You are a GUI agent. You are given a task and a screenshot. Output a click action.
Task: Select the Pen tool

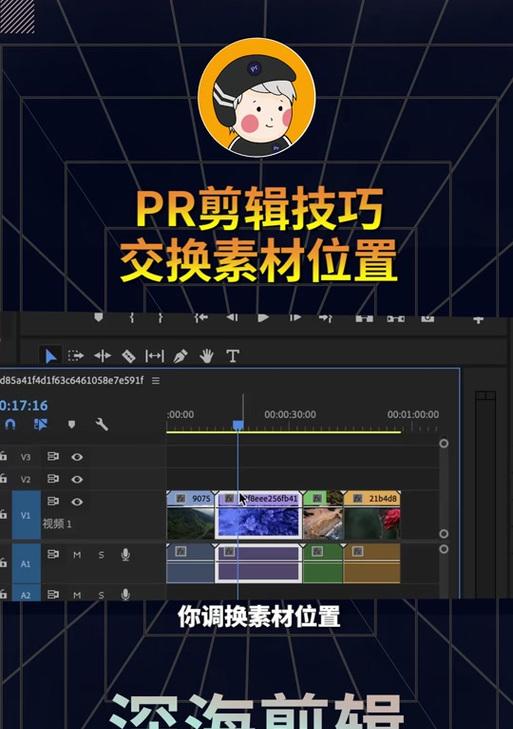180,356
